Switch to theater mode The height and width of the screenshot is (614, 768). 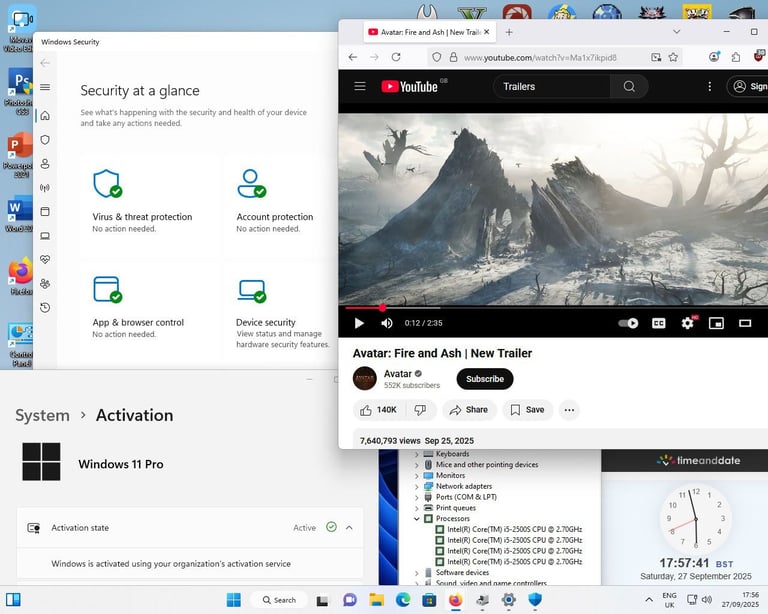tap(745, 323)
